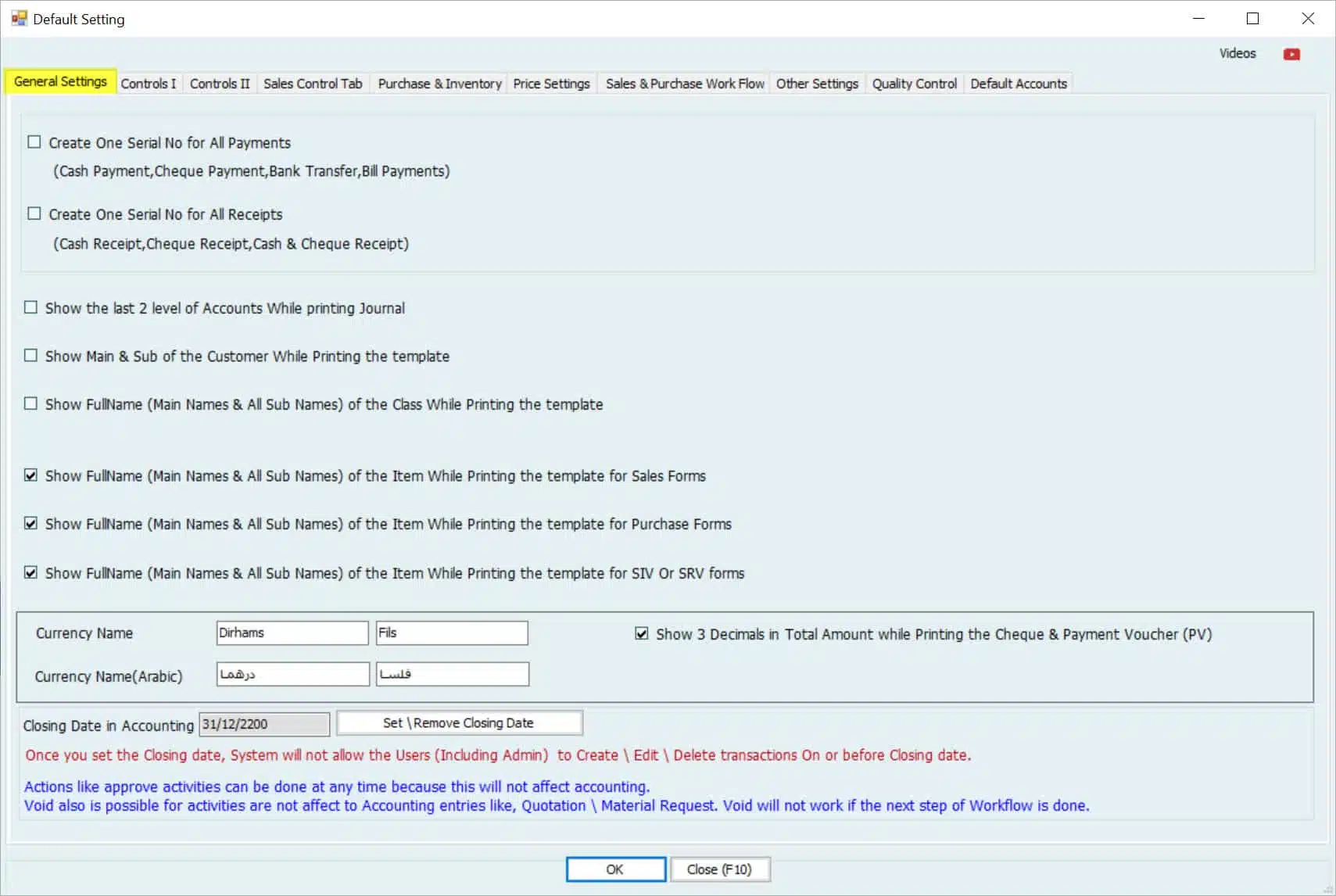1336x896 pixels.
Task: Check Create One Serial No for All Receipts
Action: pos(34,213)
